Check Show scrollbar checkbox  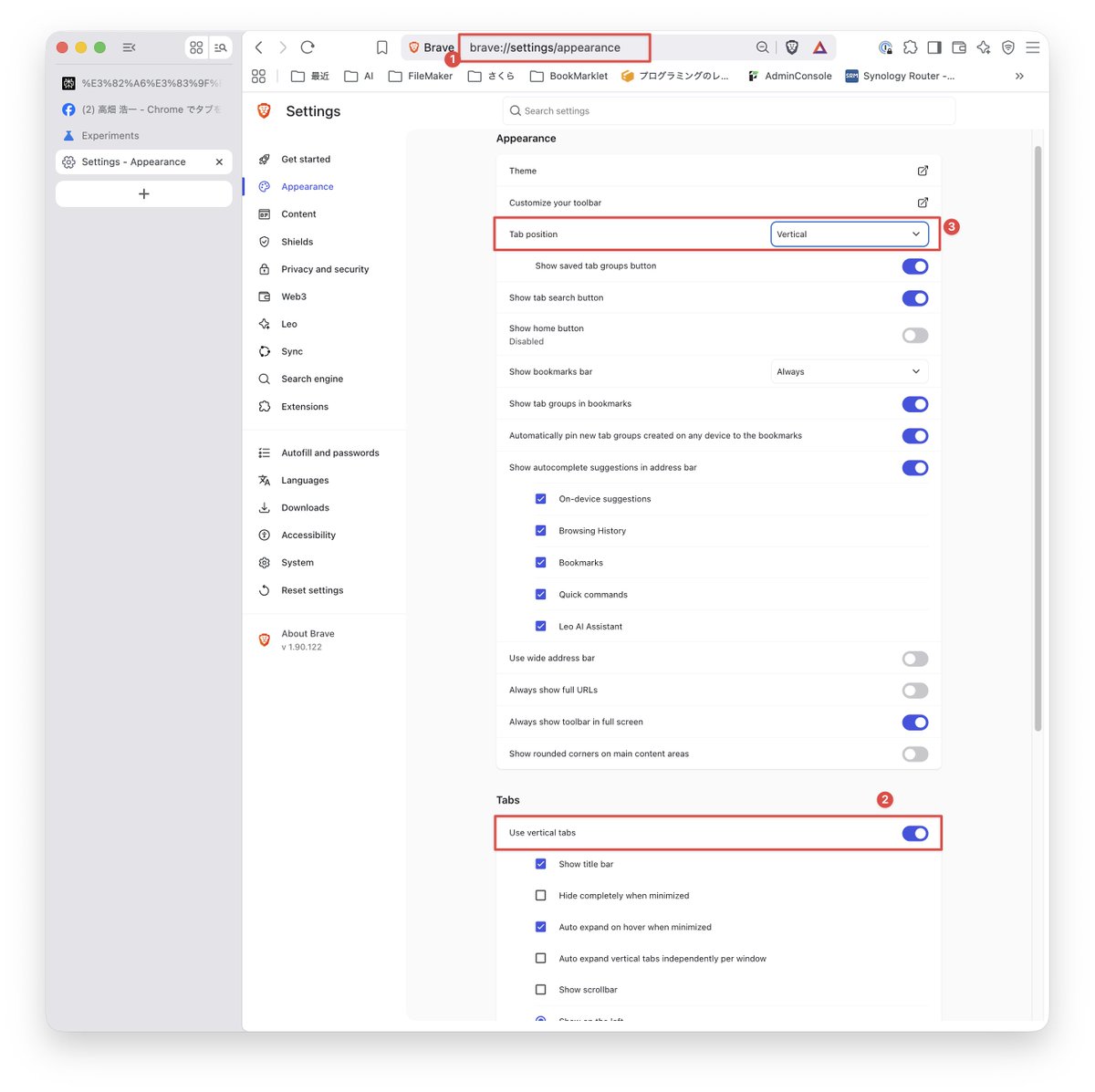point(541,990)
